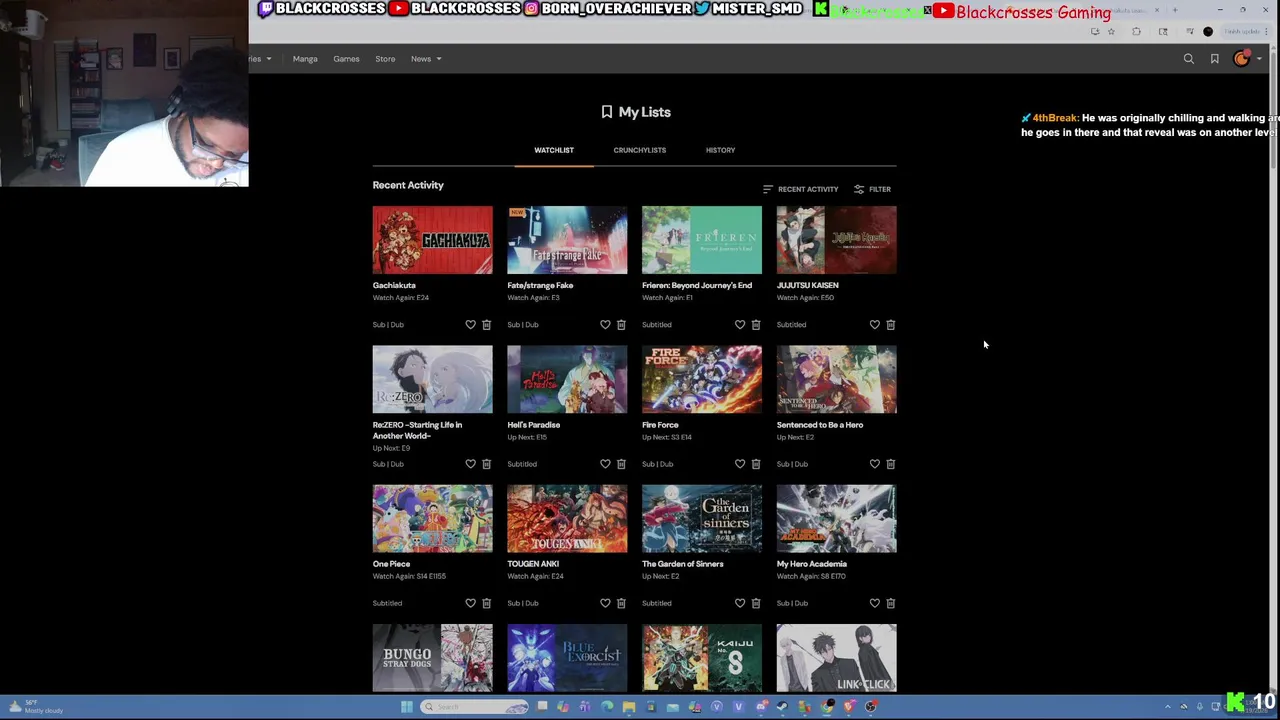Toggle favorite heart on One Piece
The width and height of the screenshot is (1280, 720).
(470, 603)
